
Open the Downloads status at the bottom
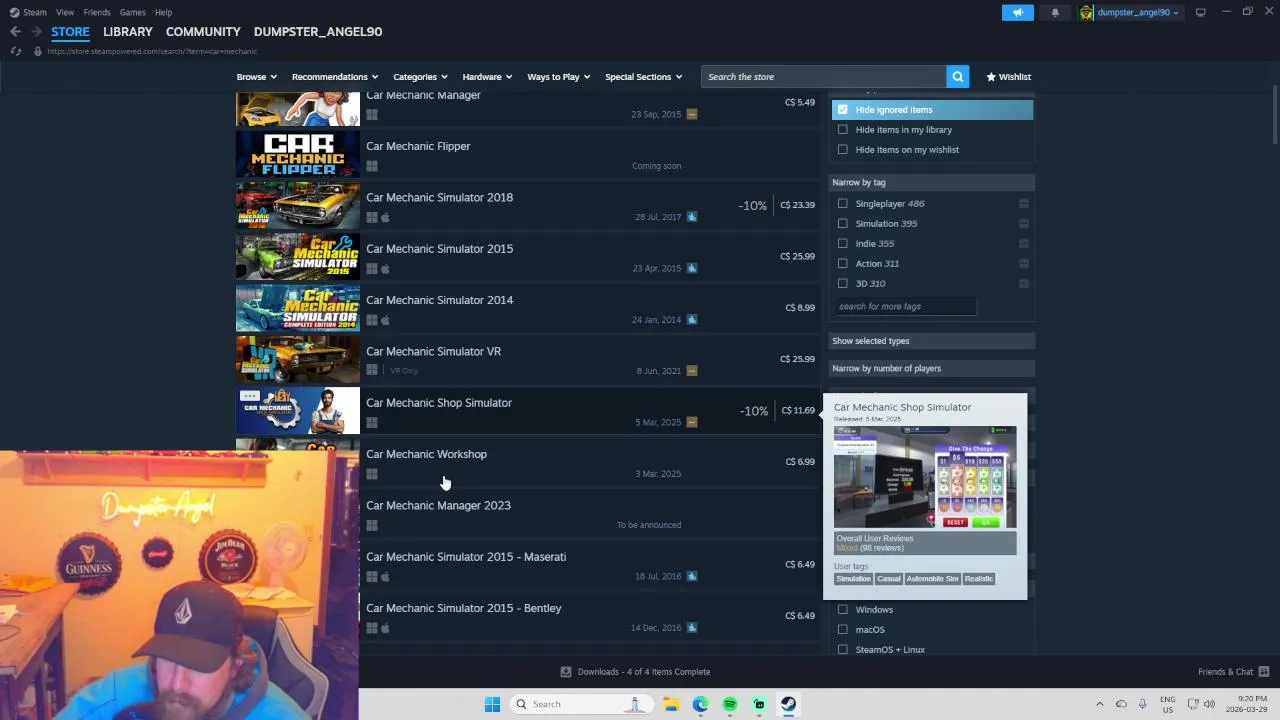(635, 672)
